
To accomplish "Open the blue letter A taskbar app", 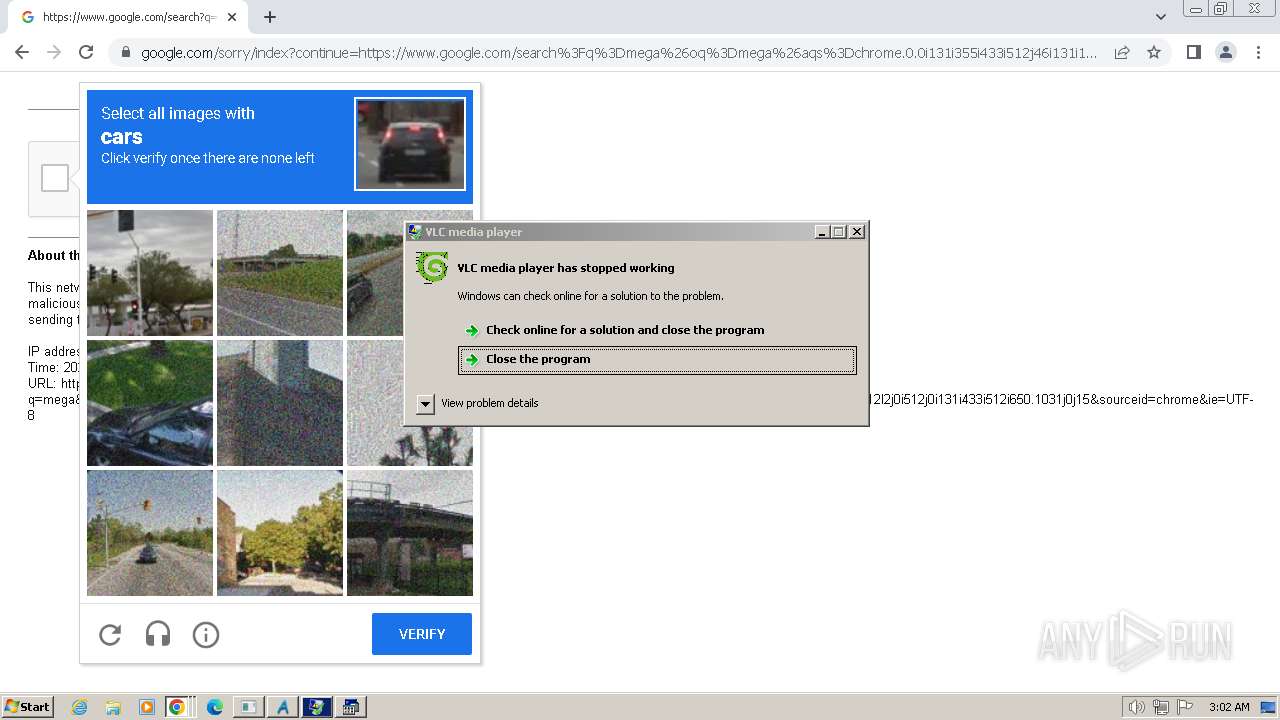I will 282,707.
